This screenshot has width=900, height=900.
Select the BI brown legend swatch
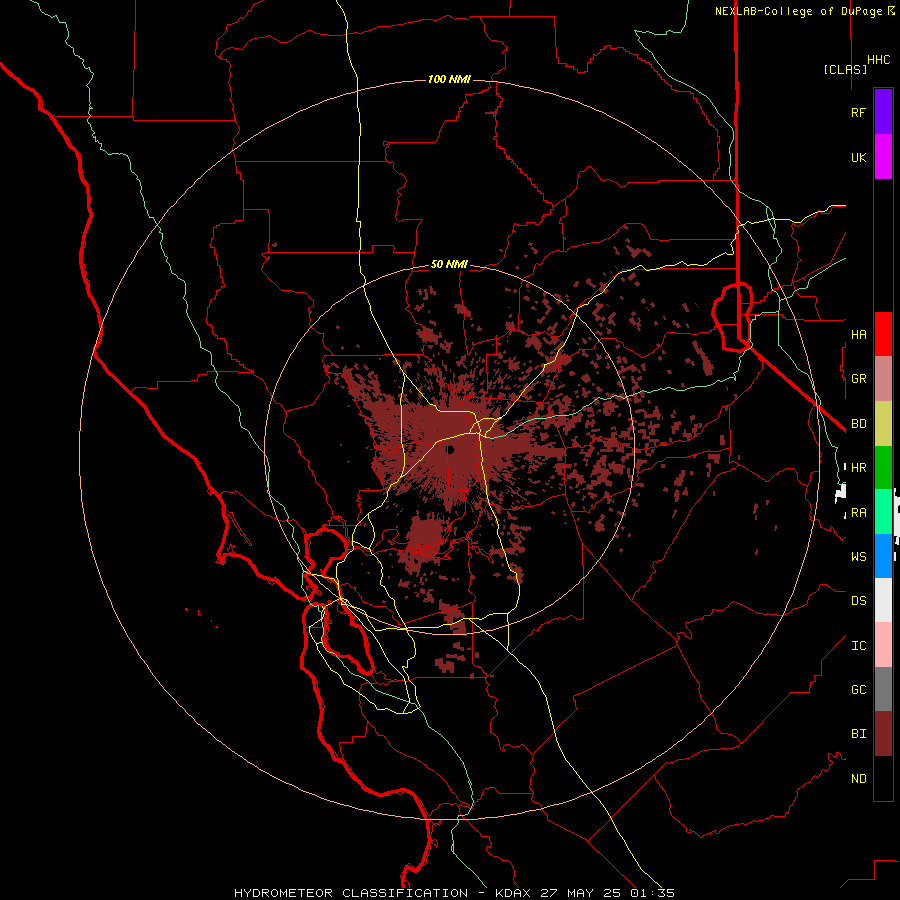coord(883,734)
